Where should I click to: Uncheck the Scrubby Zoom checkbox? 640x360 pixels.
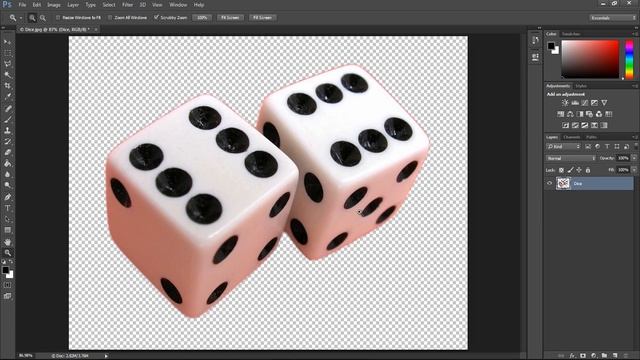pyautogui.click(x=156, y=18)
